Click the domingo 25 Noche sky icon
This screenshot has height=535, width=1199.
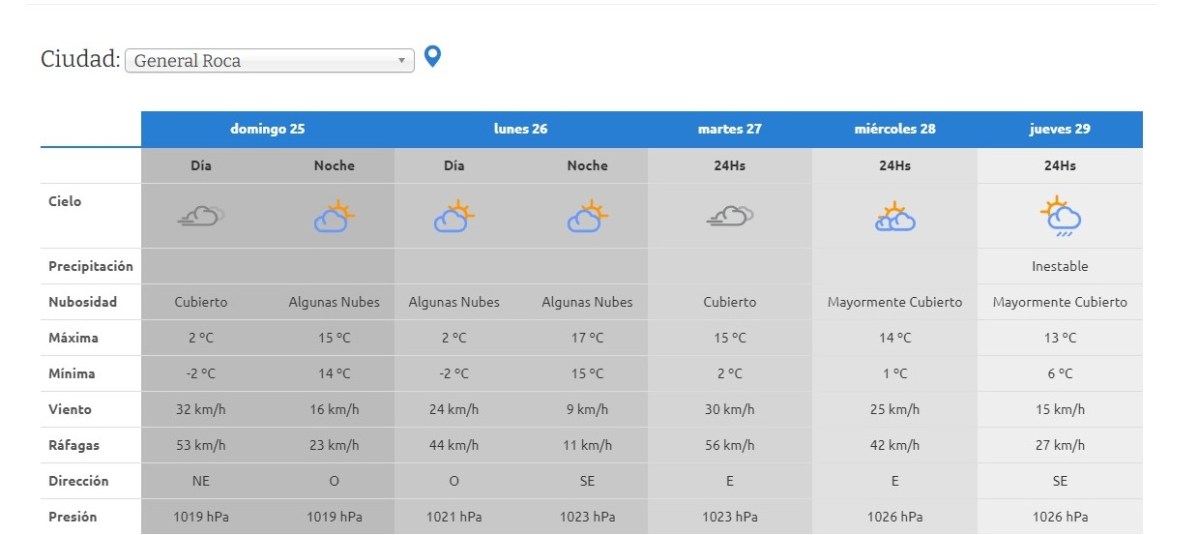[334, 216]
